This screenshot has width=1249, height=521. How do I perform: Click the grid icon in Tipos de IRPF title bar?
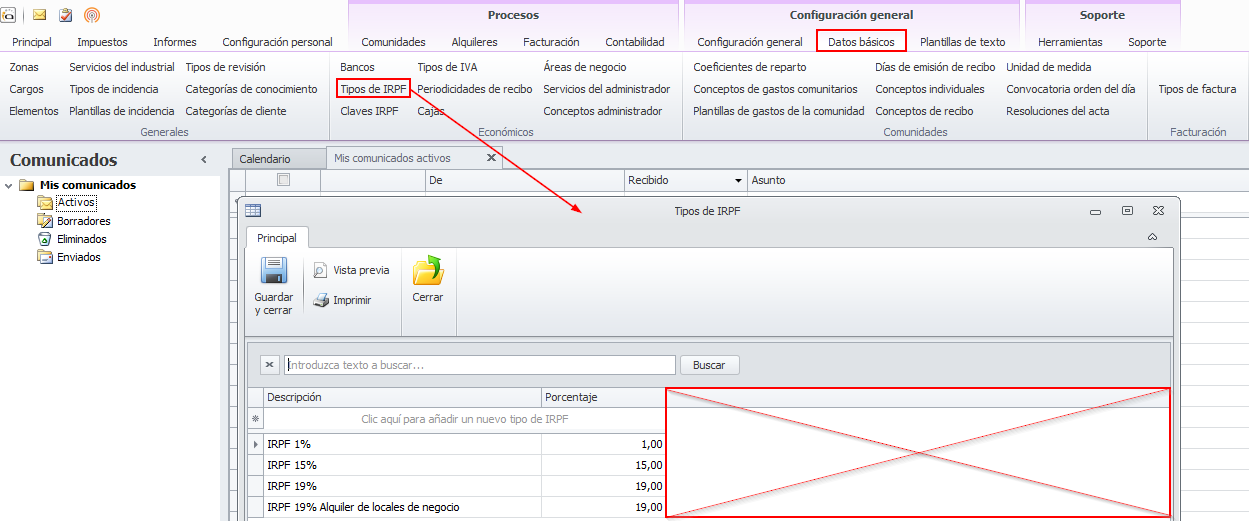click(x=253, y=211)
